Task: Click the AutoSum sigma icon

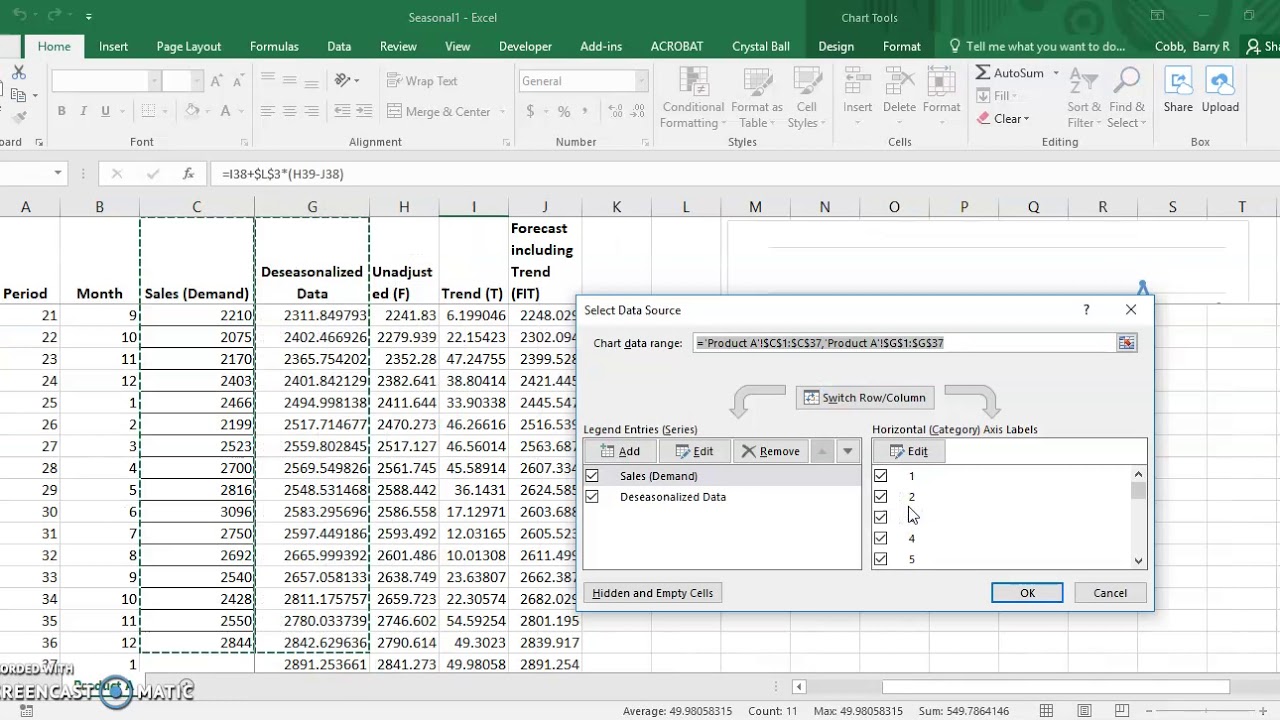Action: coord(983,73)
